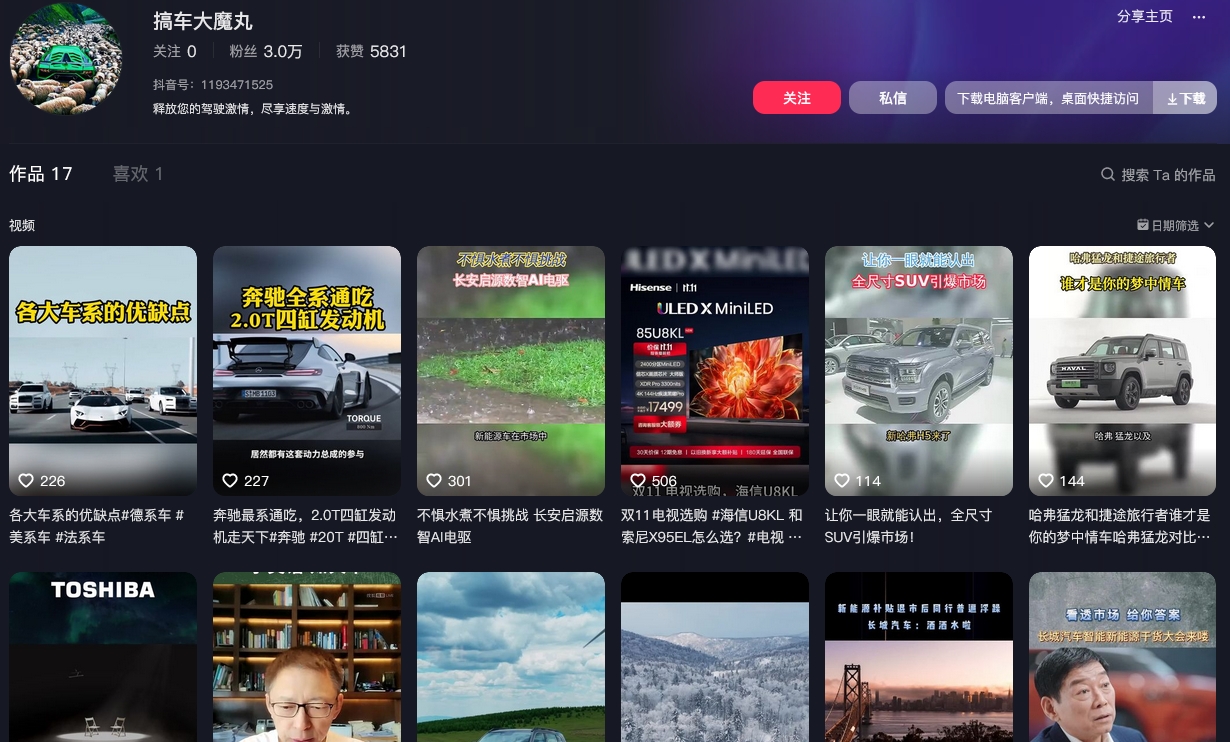Screen dimensions: 1230x742
Task: Click the username 搞车大魔丸
Action: pyautogui.click(x=203, y=21)
